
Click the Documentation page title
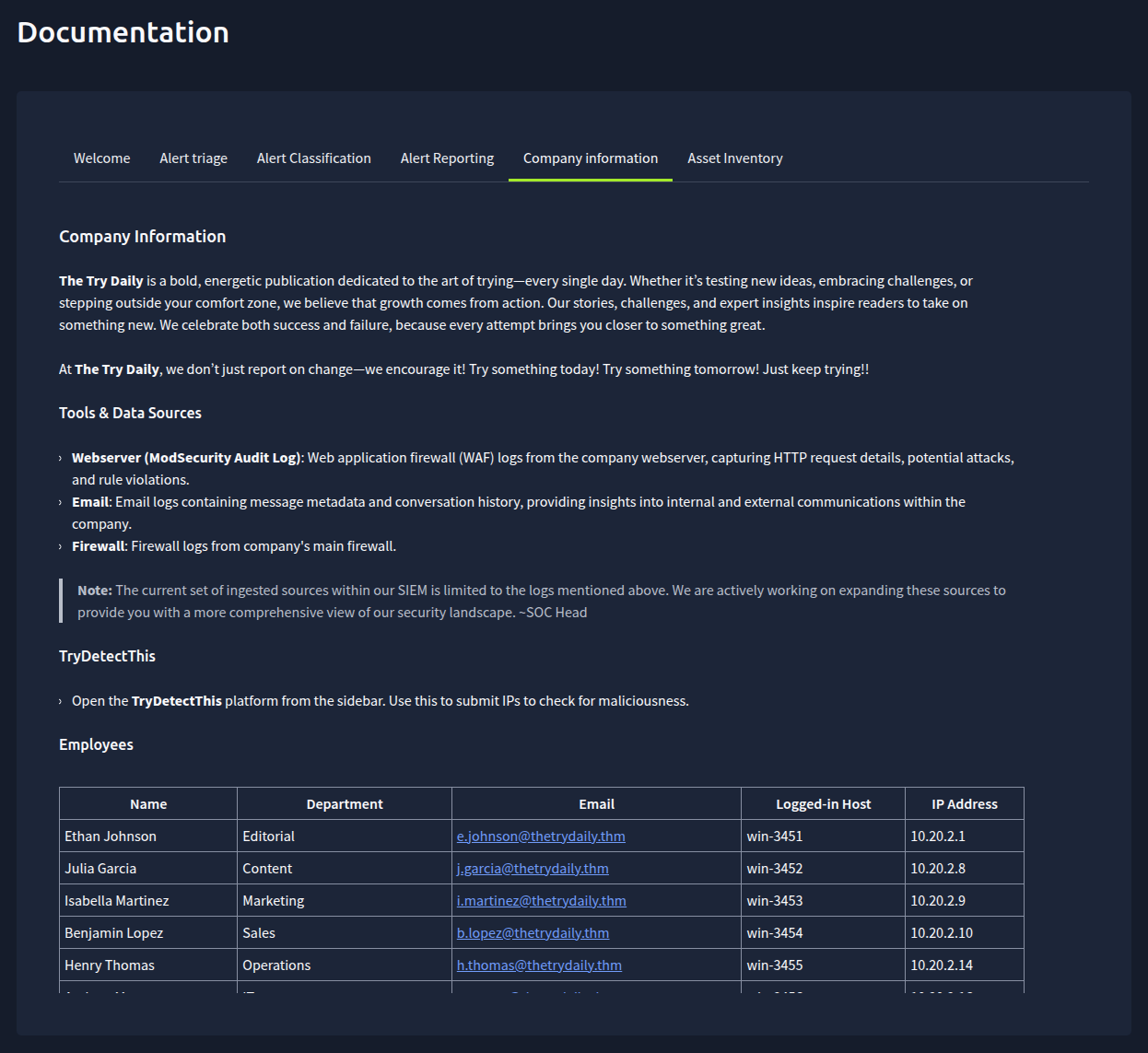click(123, 32)
